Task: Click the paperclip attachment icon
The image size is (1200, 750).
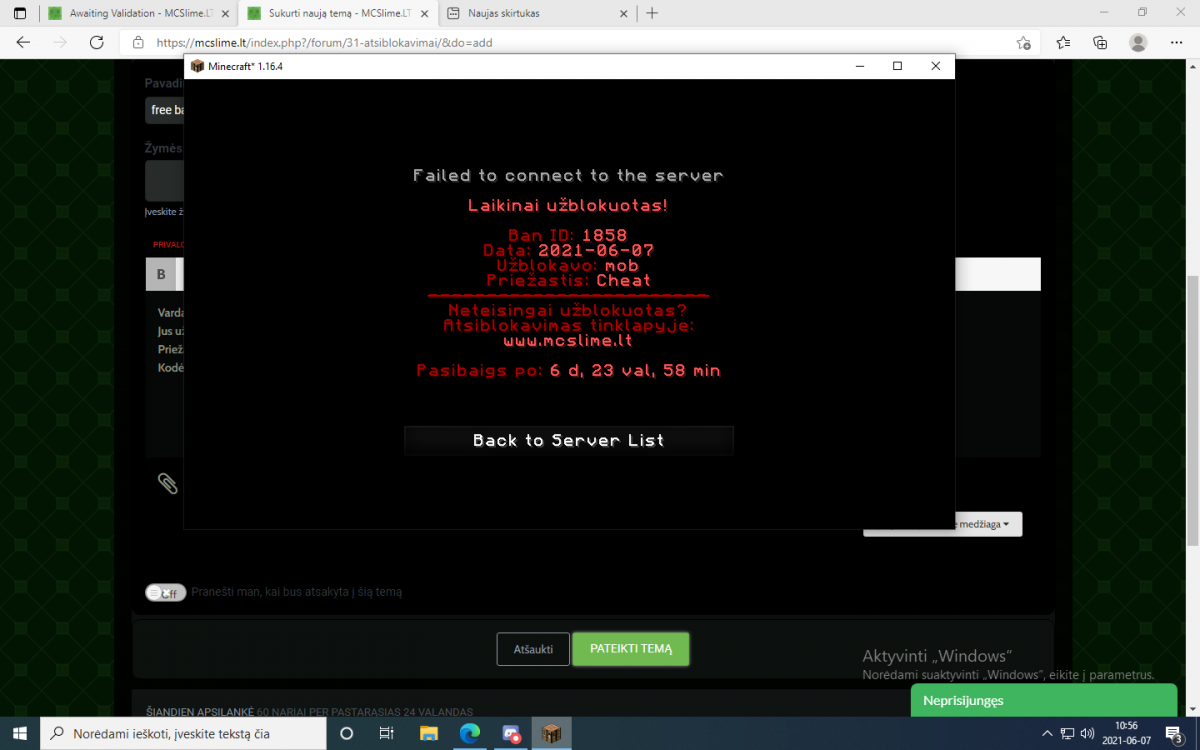Action: [x=168, y=484]
